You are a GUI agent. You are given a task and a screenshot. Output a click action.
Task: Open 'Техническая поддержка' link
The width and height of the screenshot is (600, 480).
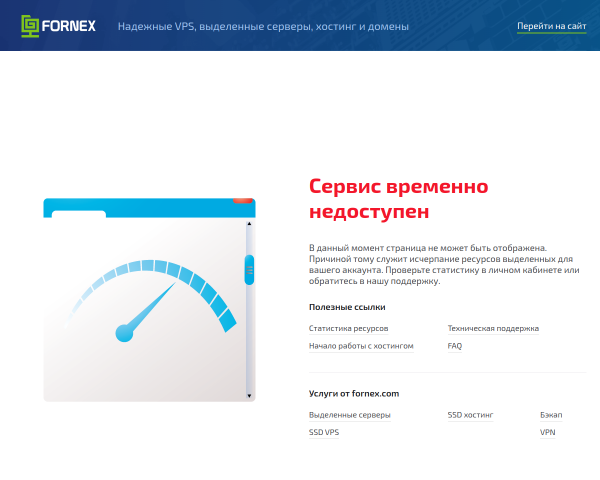pyautogui.click(x=493, y=328)
